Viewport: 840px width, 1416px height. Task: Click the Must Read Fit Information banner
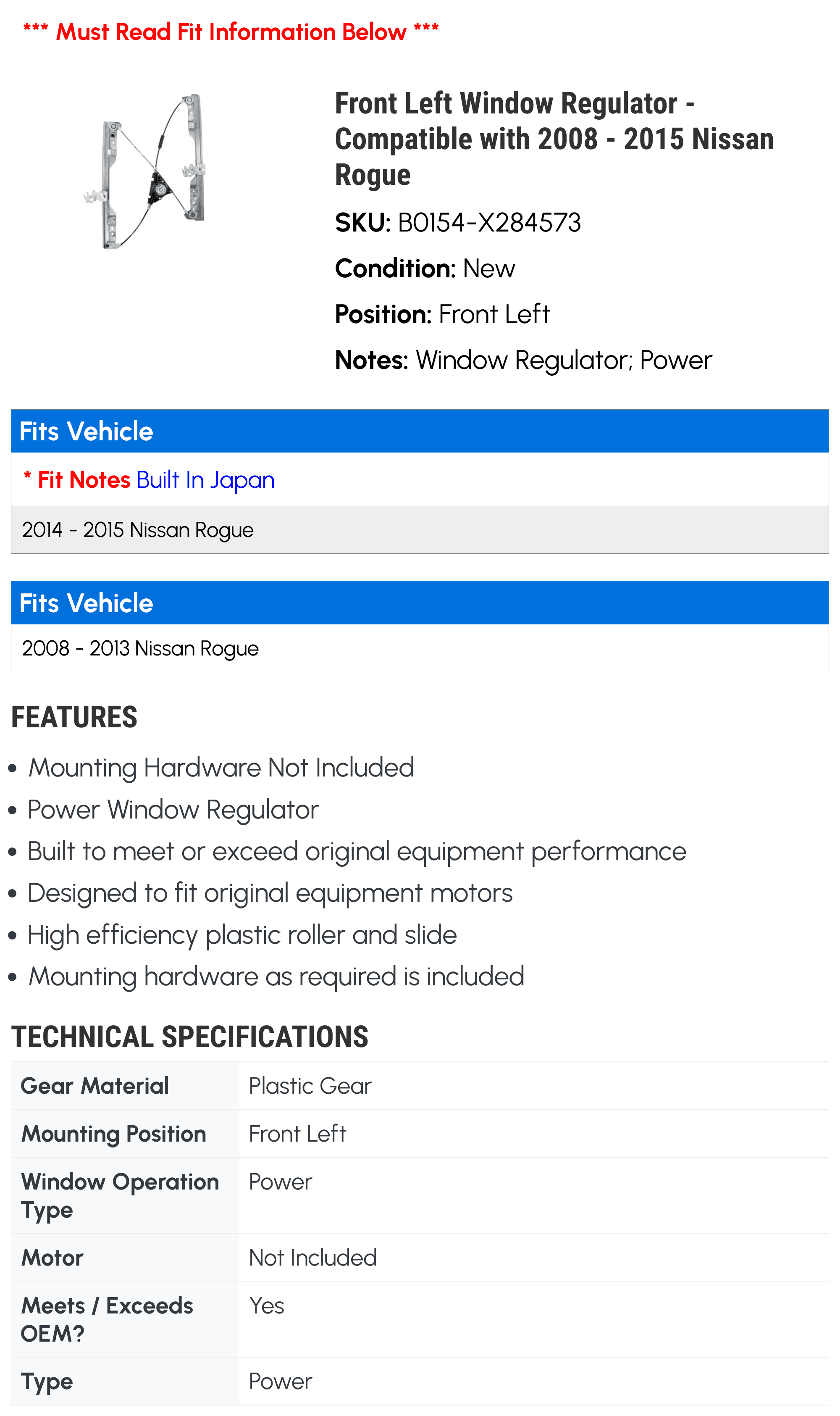pos(231,32)
